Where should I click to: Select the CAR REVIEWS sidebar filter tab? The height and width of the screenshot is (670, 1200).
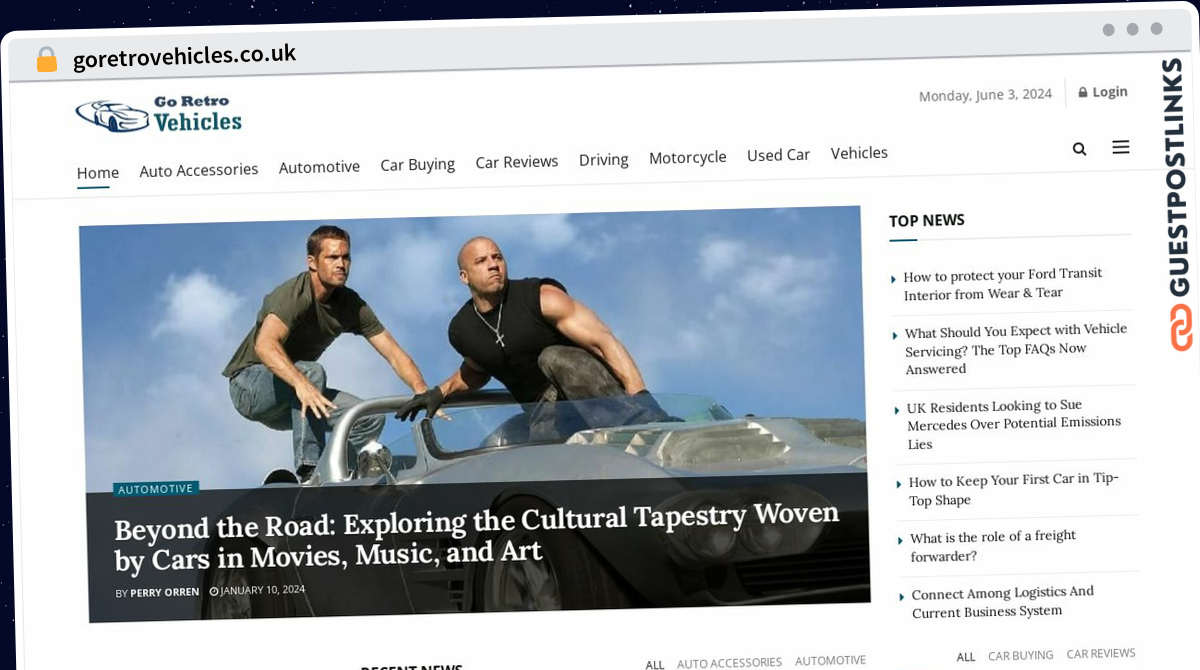[1100, 653]
